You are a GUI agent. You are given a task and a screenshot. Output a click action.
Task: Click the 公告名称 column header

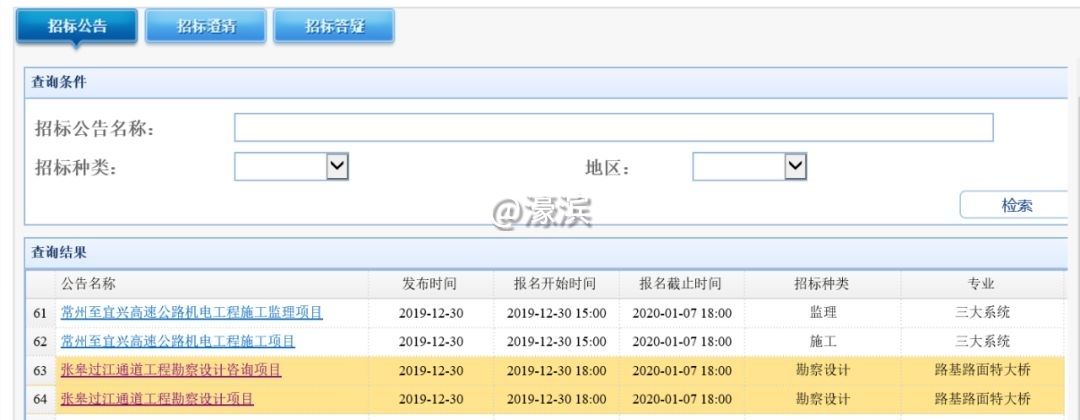click(88, 284)
